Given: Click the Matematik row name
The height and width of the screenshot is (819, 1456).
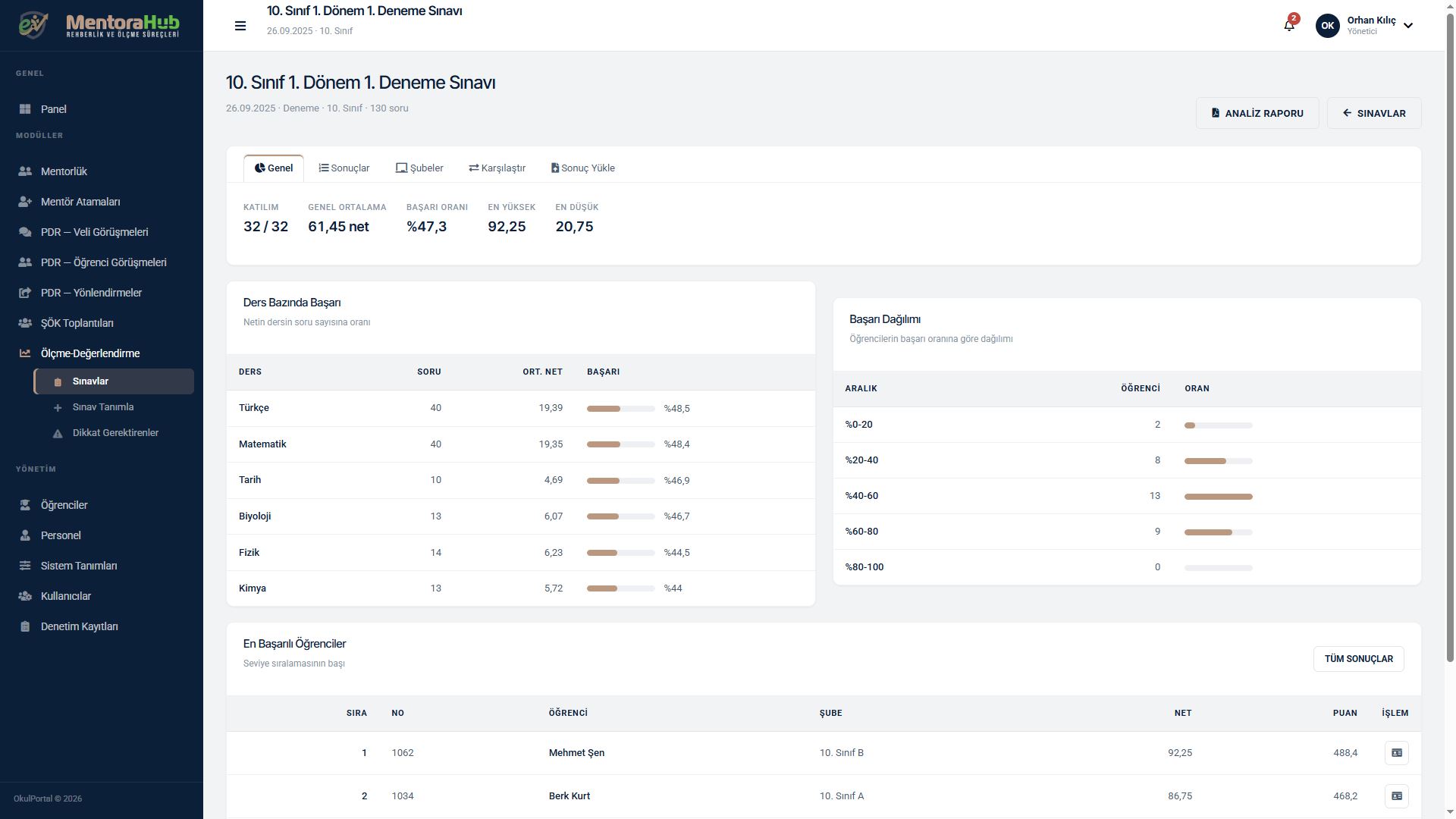Looking at the screenshot, I should tap(262, 444).
